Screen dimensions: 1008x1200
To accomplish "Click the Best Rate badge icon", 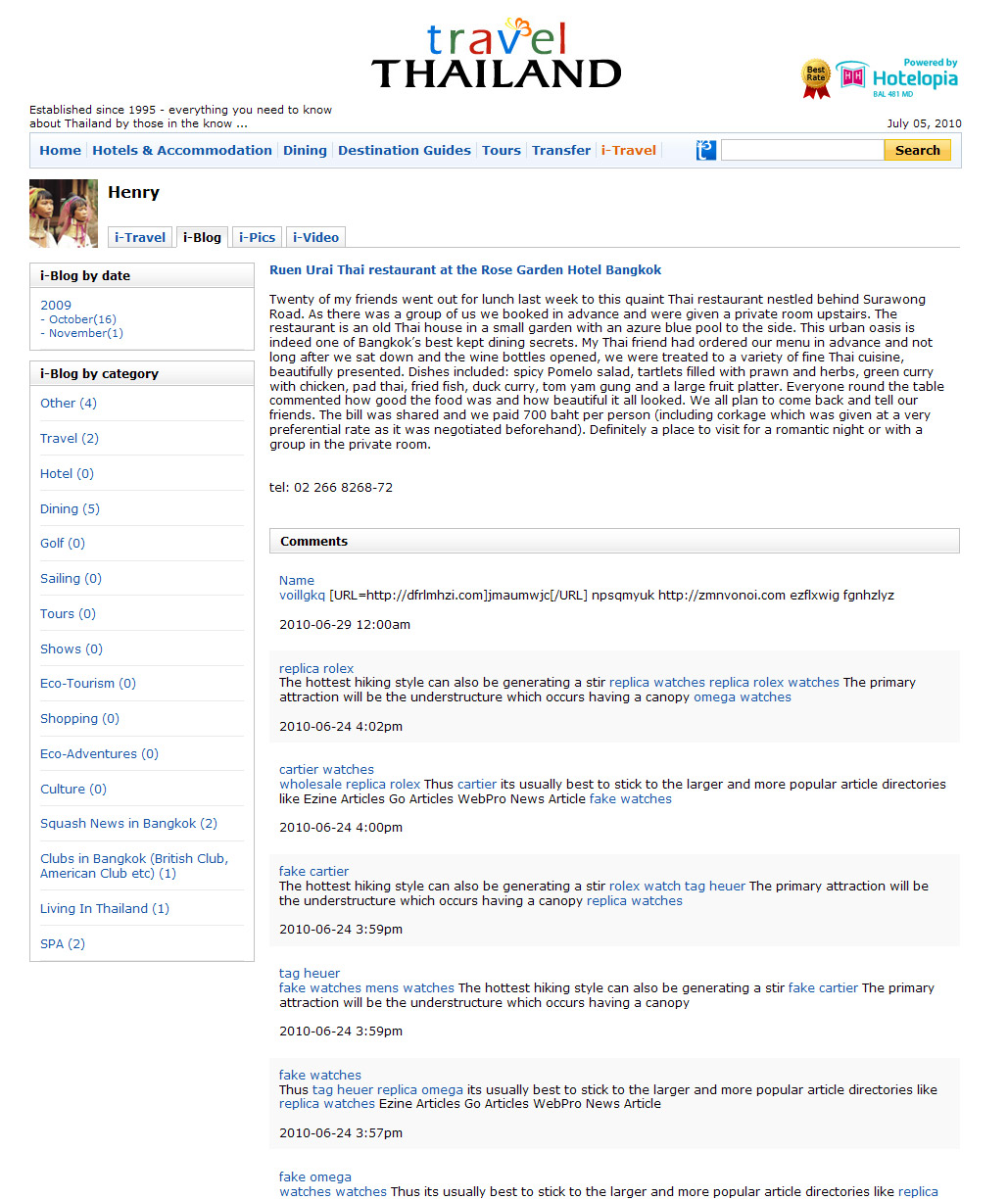I will [x=816, y=78].
